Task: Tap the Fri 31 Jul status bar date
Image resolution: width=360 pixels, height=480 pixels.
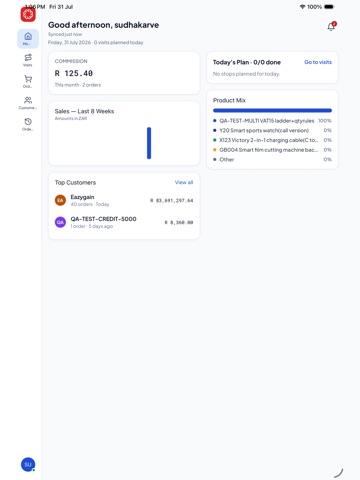Action: pyautogui.click(x=61, y=7)
